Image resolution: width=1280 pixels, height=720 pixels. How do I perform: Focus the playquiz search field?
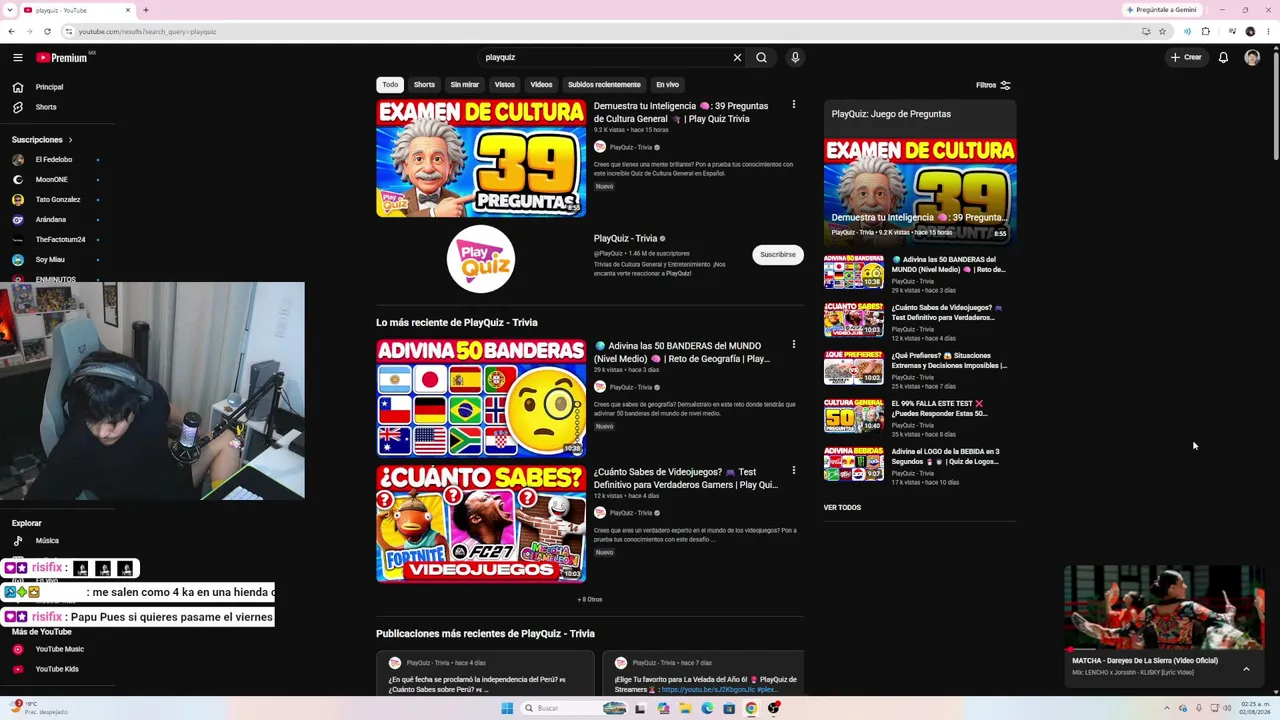click(x=605, y=58)
